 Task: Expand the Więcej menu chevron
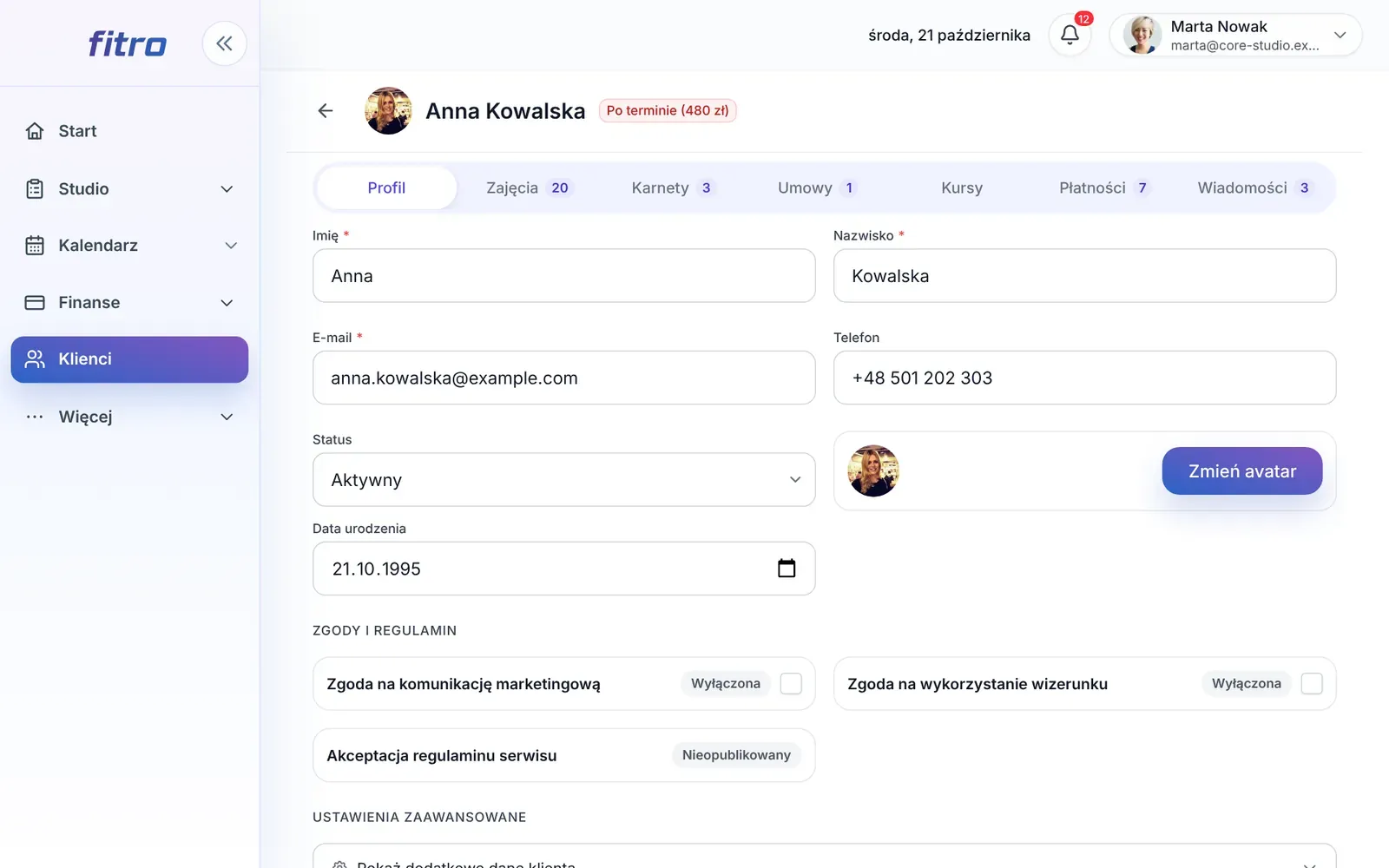click(227, 417)
